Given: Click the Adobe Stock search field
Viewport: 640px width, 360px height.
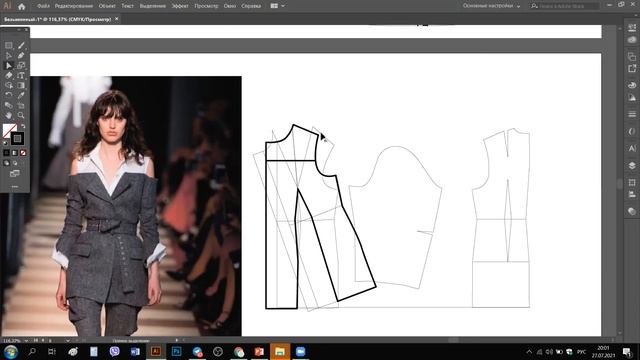Looking at the screenshot, I should coord(565,6).
